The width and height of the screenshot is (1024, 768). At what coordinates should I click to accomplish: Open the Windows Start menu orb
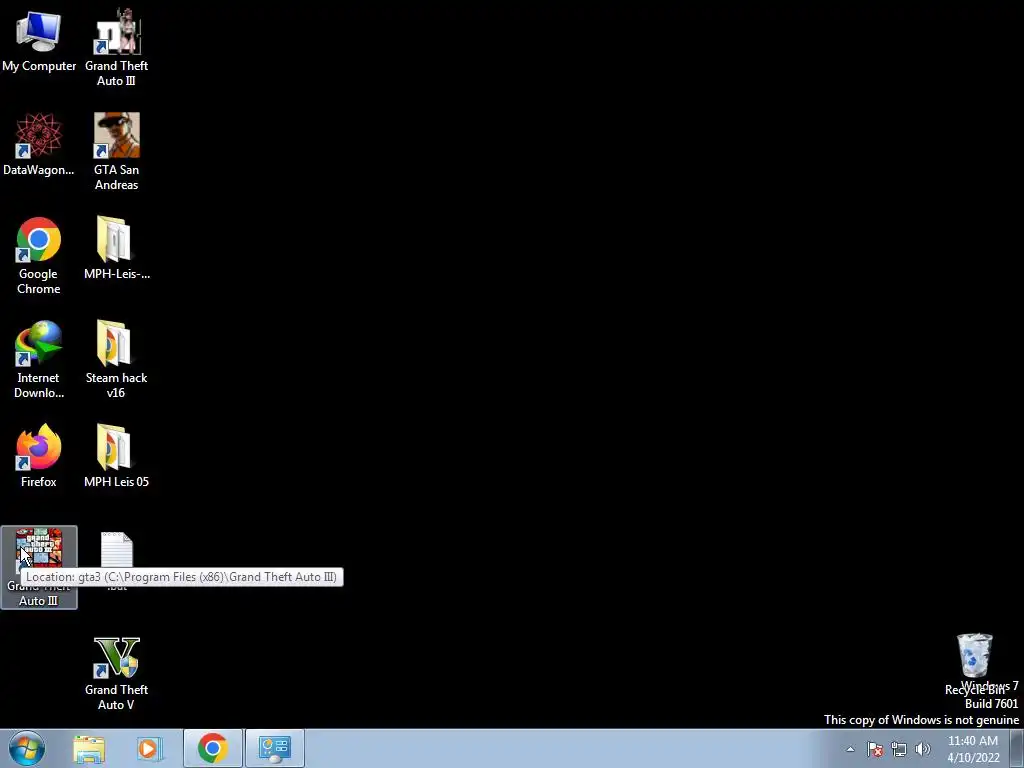(x=27, y=748)
